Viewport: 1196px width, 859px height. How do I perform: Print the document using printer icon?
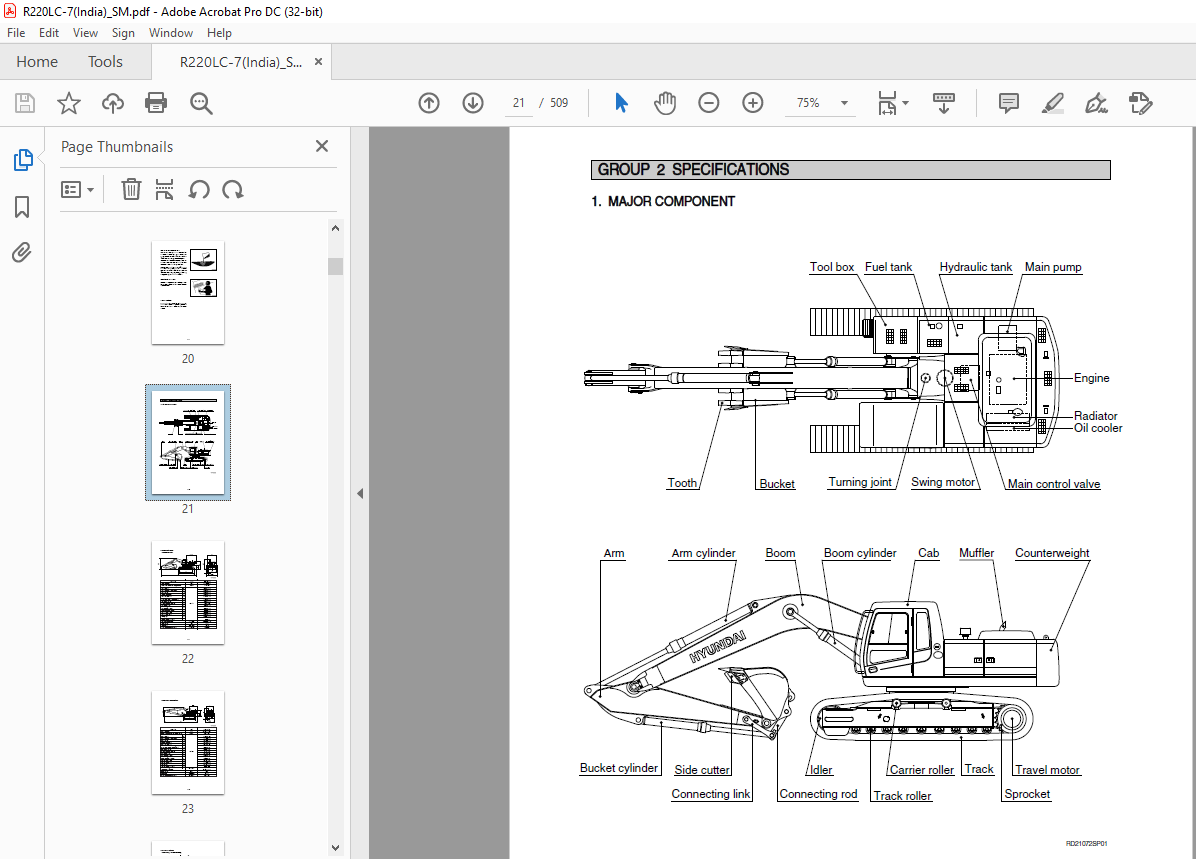coord(156,103)
